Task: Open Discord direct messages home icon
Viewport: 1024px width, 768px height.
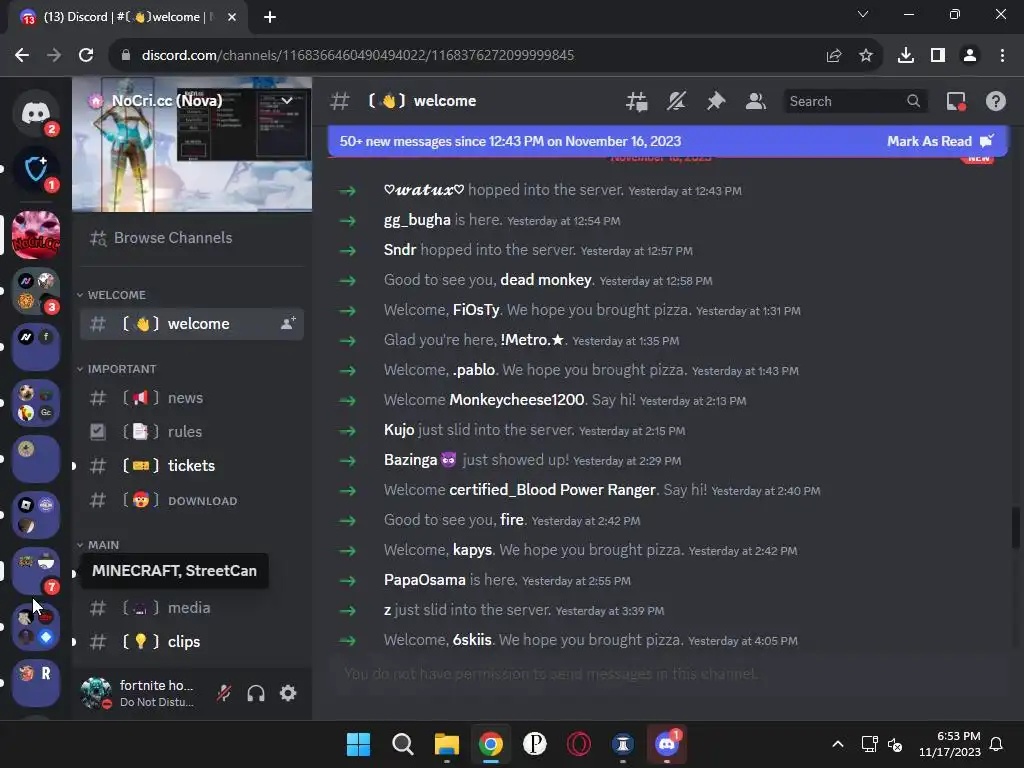Action: [x=36, y=113]
